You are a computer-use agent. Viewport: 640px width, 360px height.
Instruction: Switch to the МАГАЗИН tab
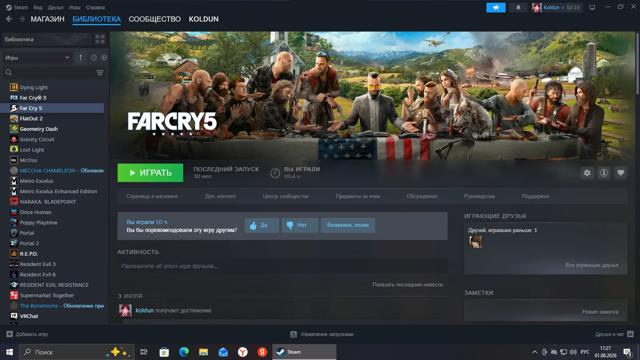(x=47, y=19)
